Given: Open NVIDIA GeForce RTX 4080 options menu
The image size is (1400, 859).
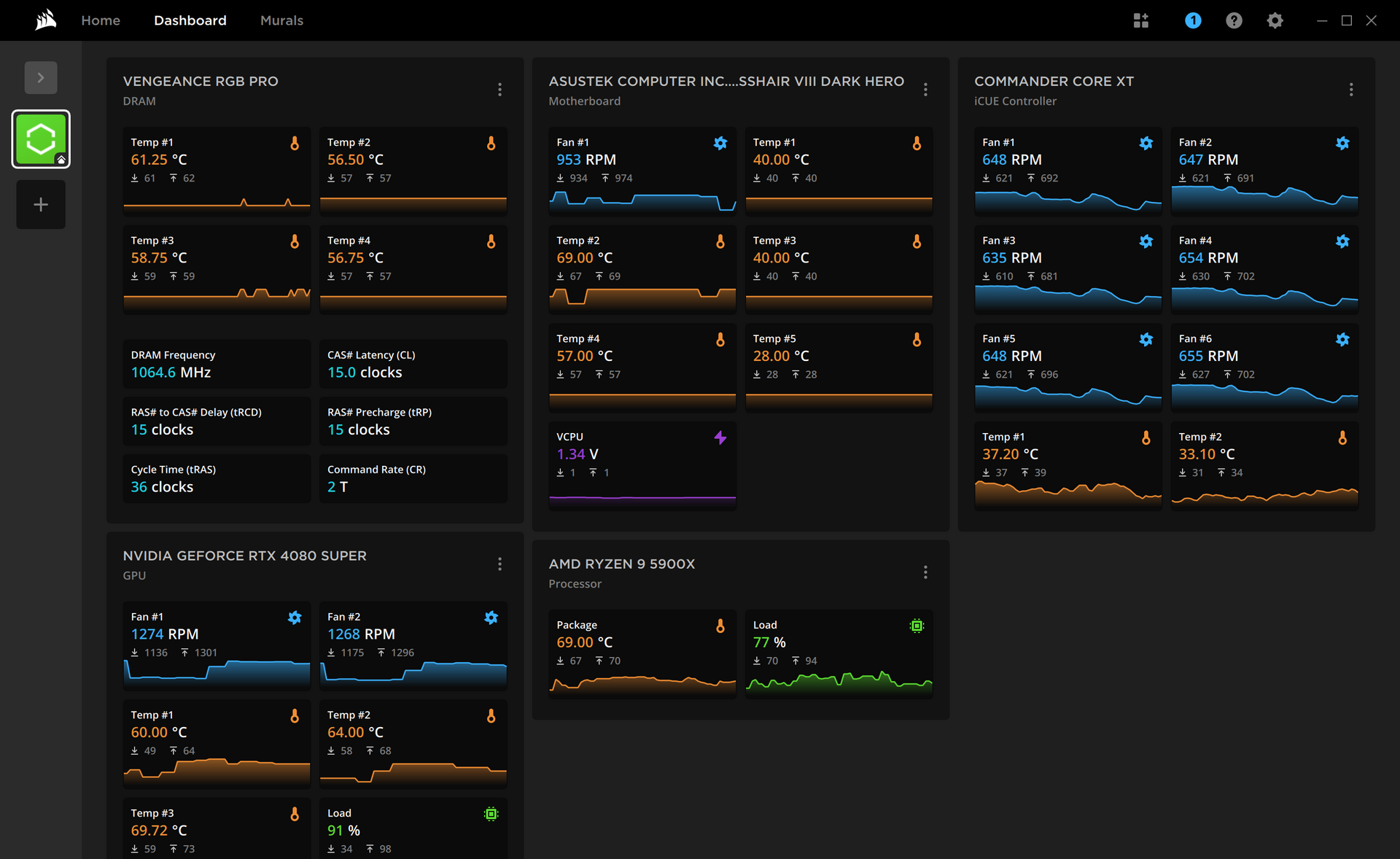Looking at the screenshot, I should (x=499, y=564).
